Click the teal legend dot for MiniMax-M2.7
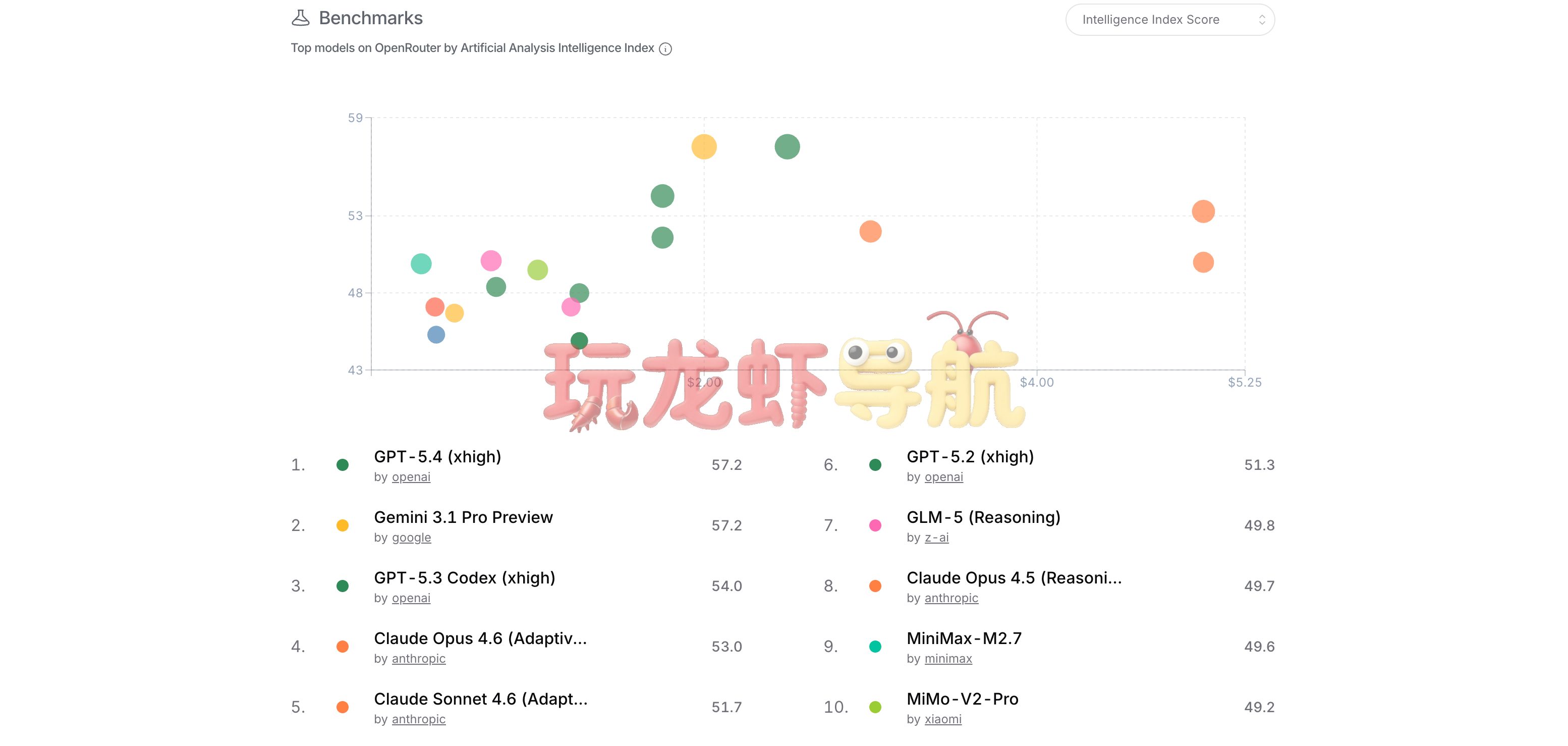Viewport: 1568px width, 746px height. point(875,647)
